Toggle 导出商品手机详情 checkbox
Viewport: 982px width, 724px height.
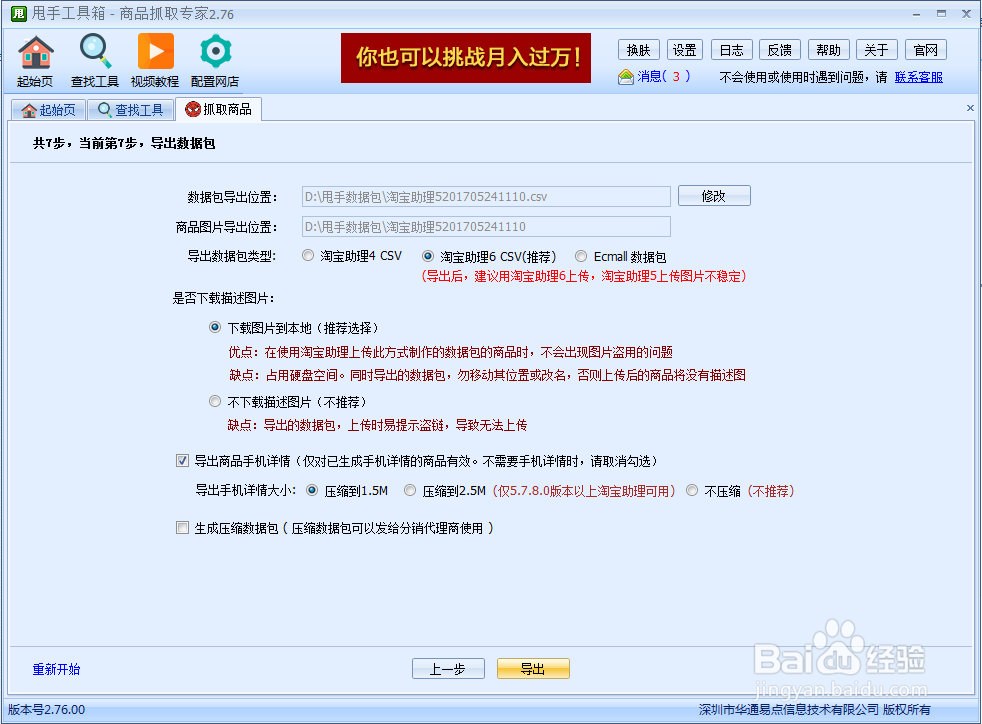click(x=182, y=461)
